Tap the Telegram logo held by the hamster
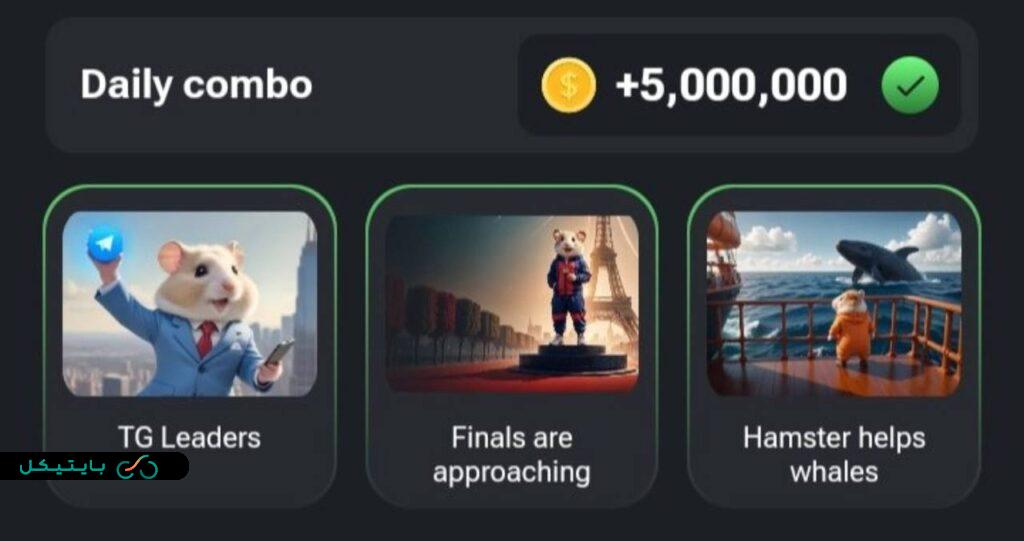Image resolution: width=1024 pixels, height=541 pixels. coord(105,244)
